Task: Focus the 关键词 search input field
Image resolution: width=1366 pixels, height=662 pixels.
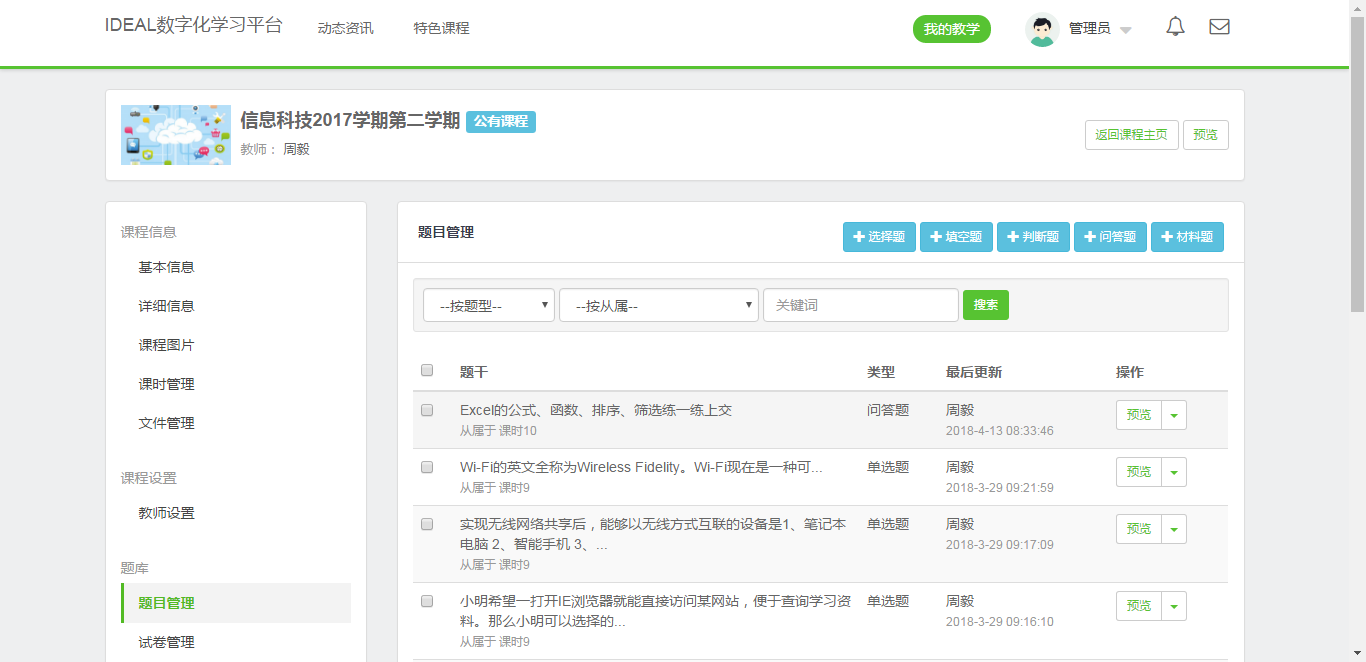Action: [x=860, y=306]
